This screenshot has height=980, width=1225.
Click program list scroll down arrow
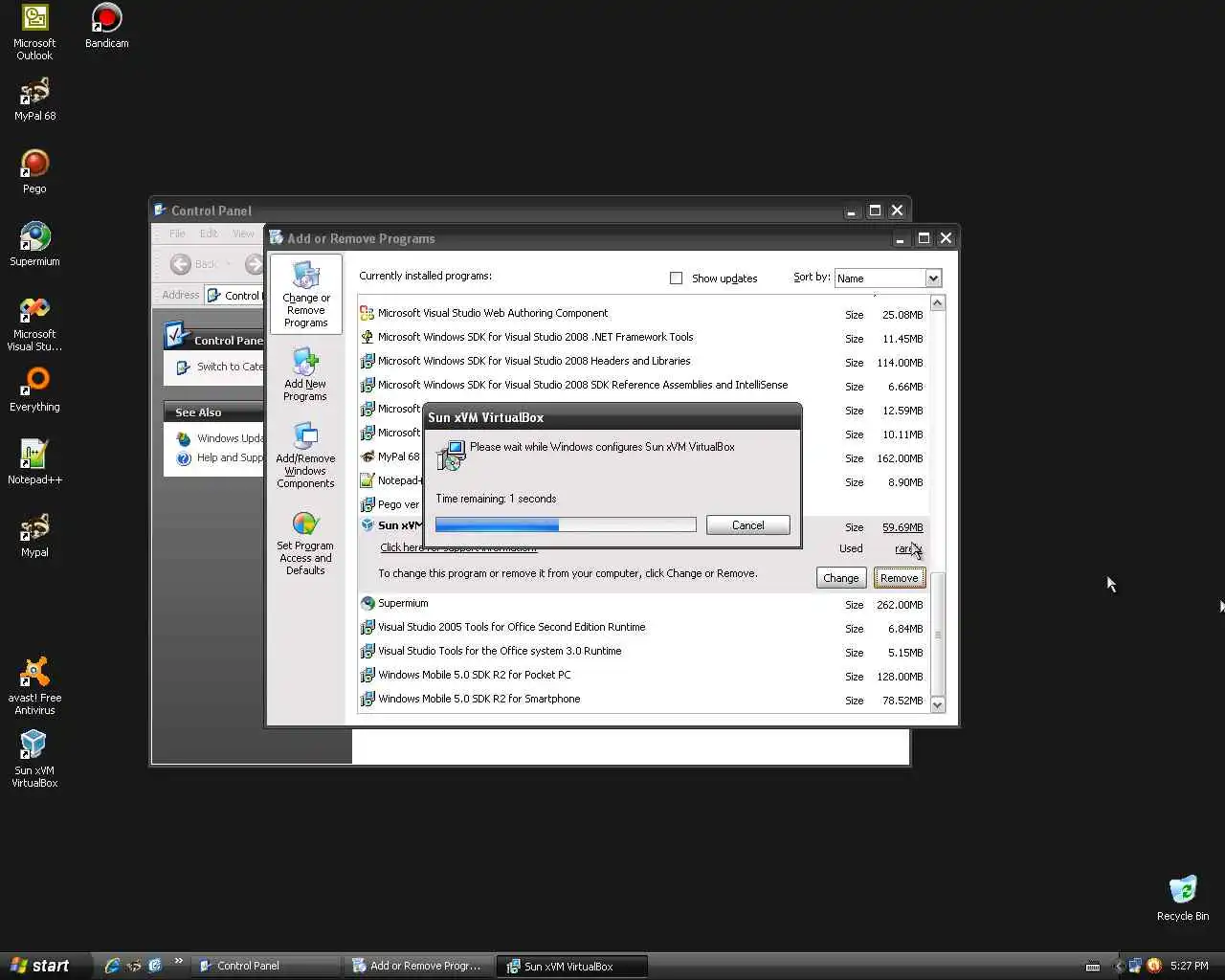point(938,704)
